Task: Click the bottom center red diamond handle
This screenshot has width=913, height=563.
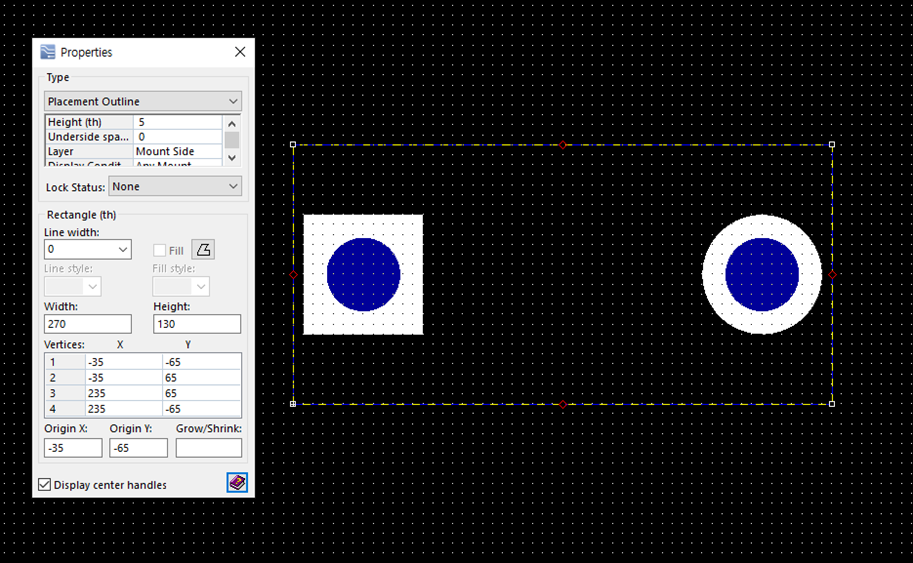Action: pyautogui.click(x=562, y=404)
